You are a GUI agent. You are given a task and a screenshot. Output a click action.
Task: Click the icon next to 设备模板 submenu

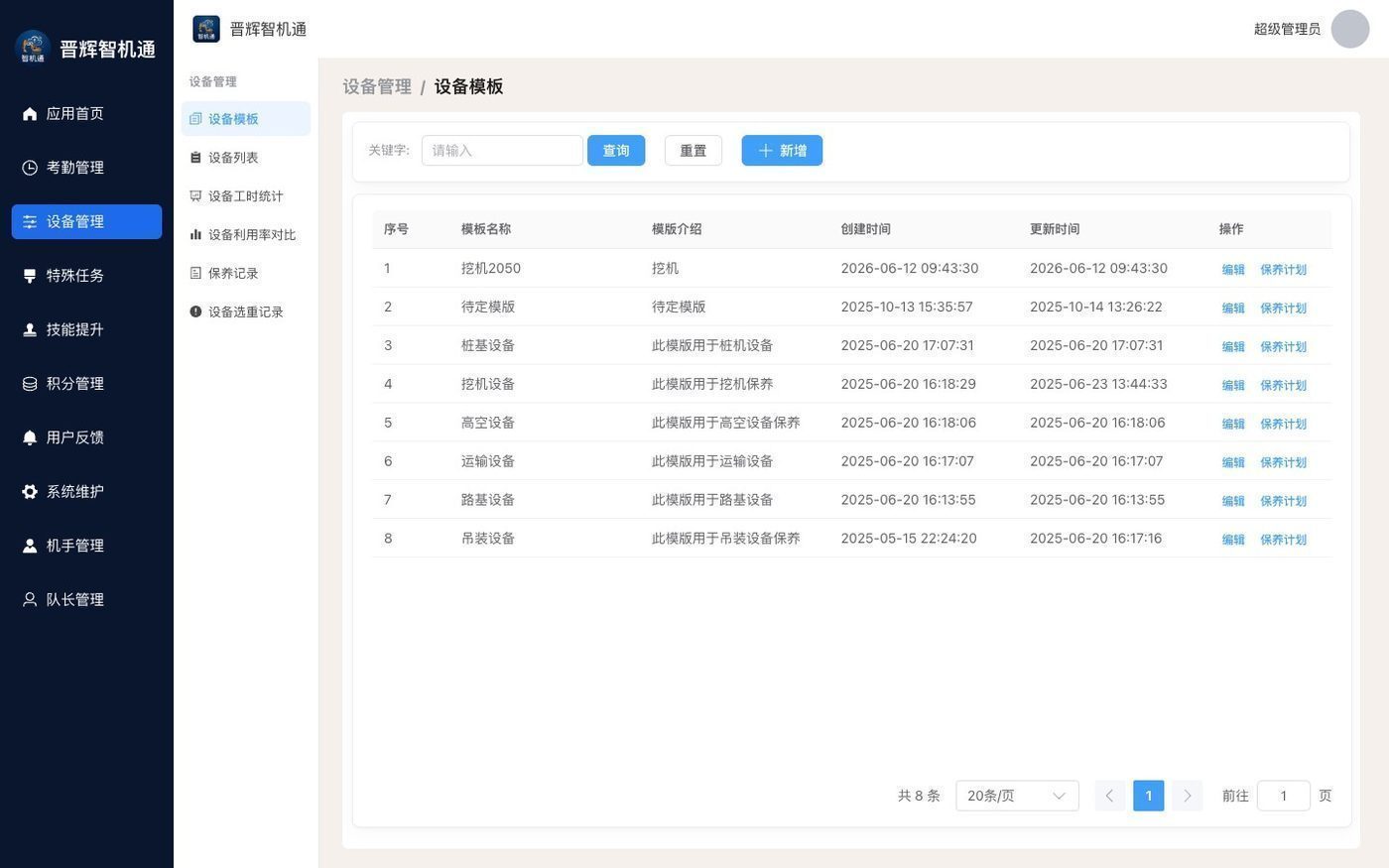[195, 119]
